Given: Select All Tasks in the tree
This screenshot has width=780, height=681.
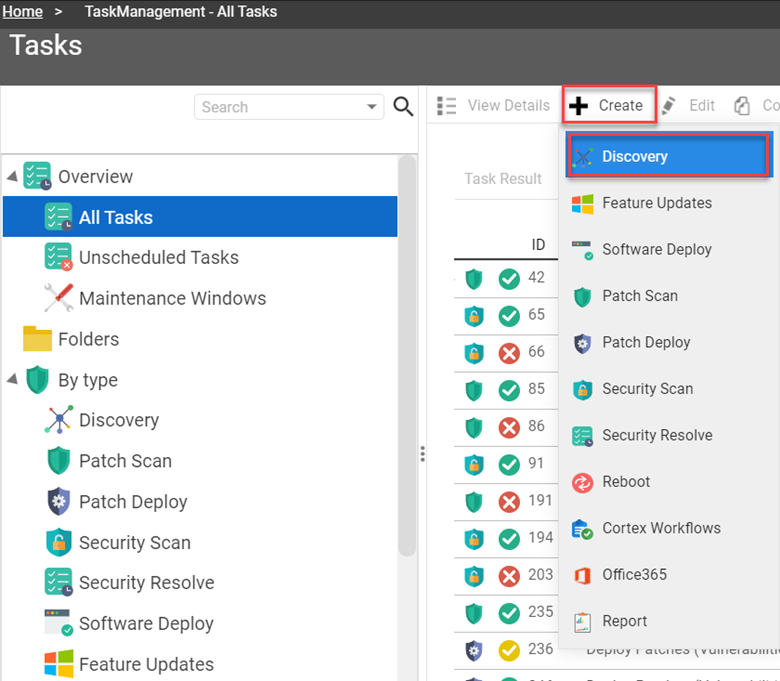Looking at the screenshot, I should point(200,217).
